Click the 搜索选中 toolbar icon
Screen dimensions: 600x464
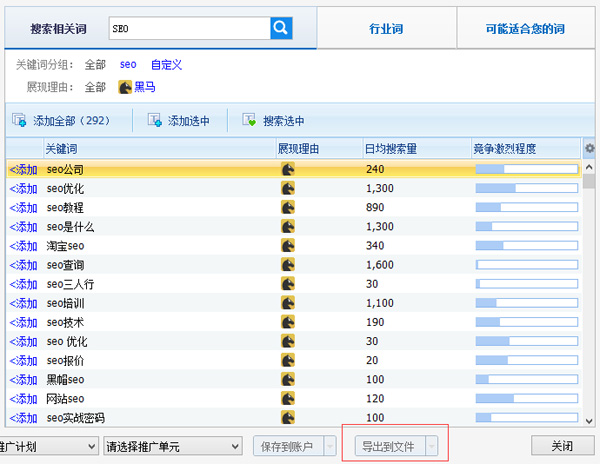click(x=249, y=121)
